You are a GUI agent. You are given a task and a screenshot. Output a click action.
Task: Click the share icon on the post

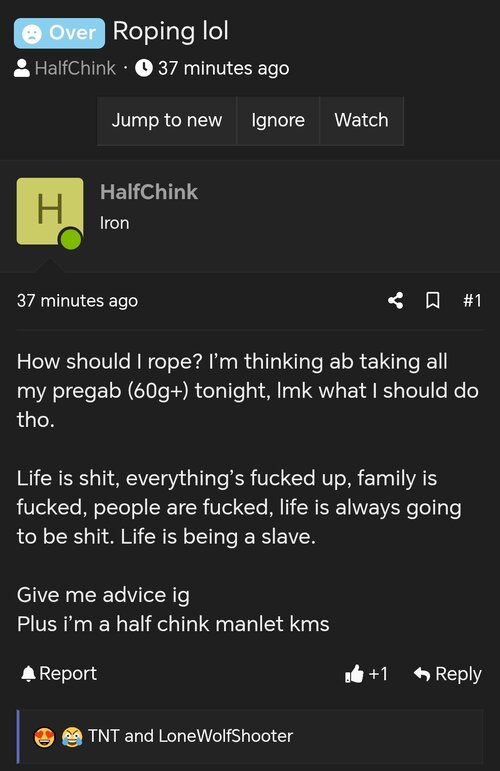coord(396,300)
